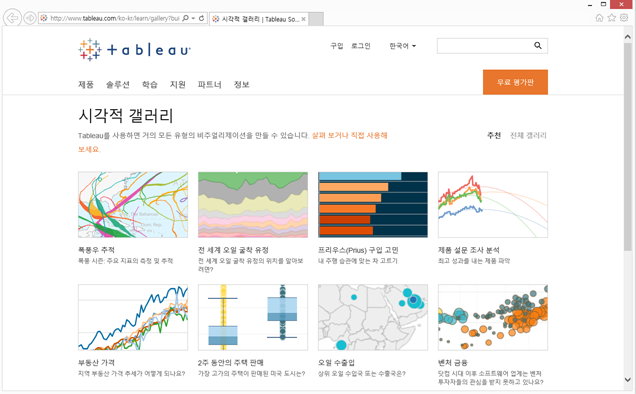Switch to 전체 갤러리 view
Viewport: 636px width, 394px height.
point(528,136)
